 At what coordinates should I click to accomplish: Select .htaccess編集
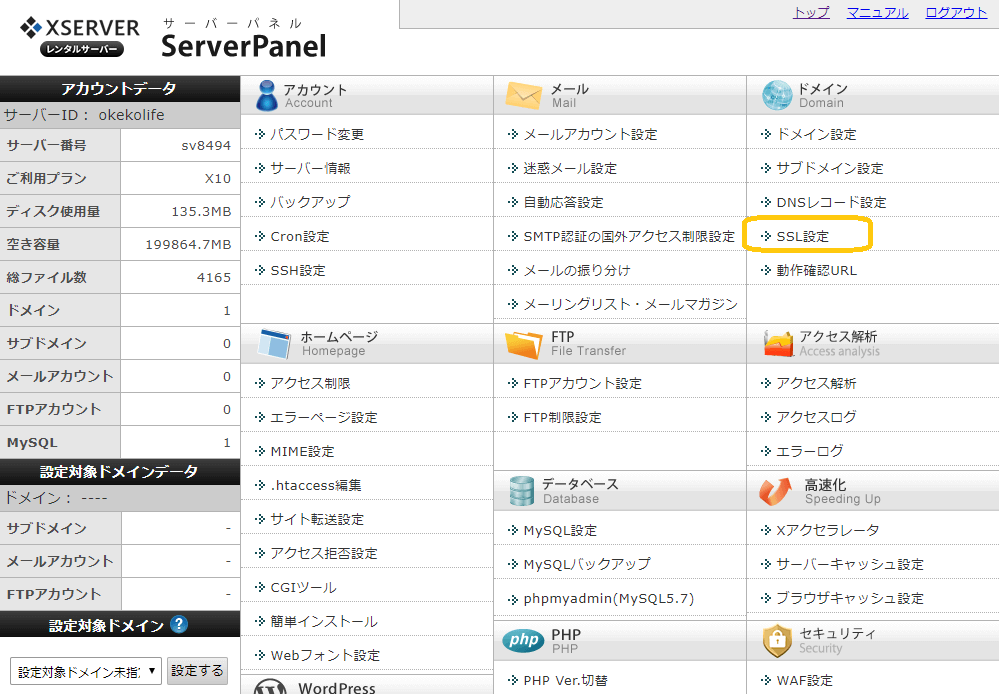(x=315, y=485)
